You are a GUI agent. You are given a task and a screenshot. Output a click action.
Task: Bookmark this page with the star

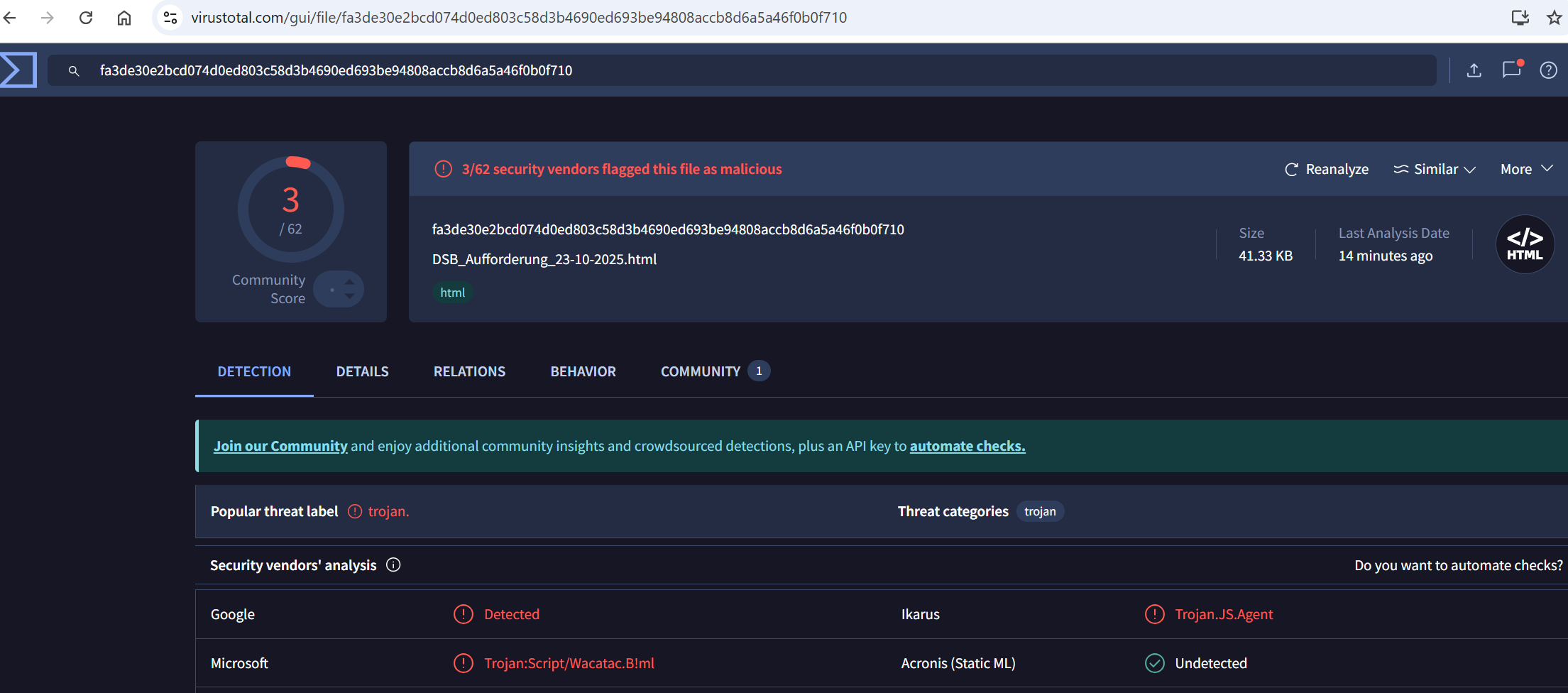tap(1554, 18)
